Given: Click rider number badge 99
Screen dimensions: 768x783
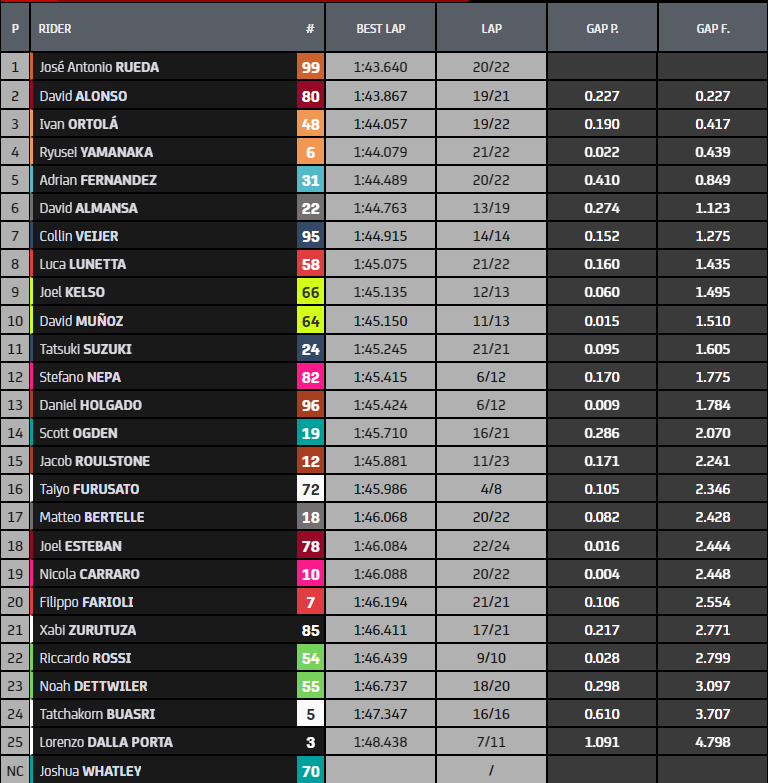Looking at the screenshot, I should click(310, 68).
